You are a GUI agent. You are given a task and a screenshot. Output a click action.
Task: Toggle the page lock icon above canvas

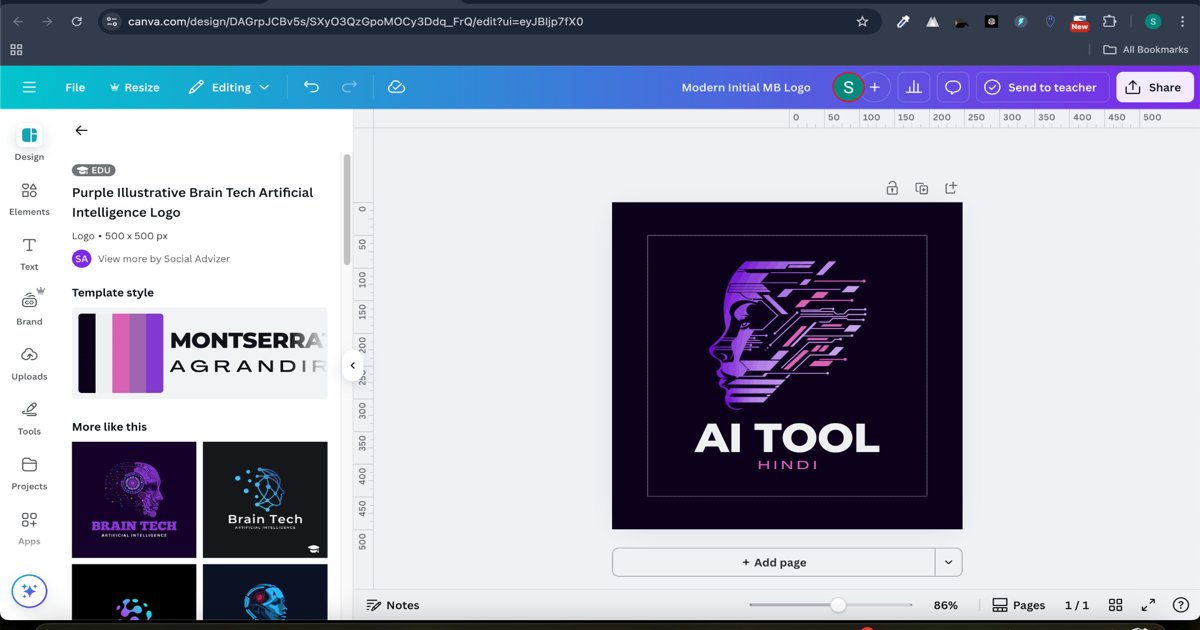(x=892, y=188)
